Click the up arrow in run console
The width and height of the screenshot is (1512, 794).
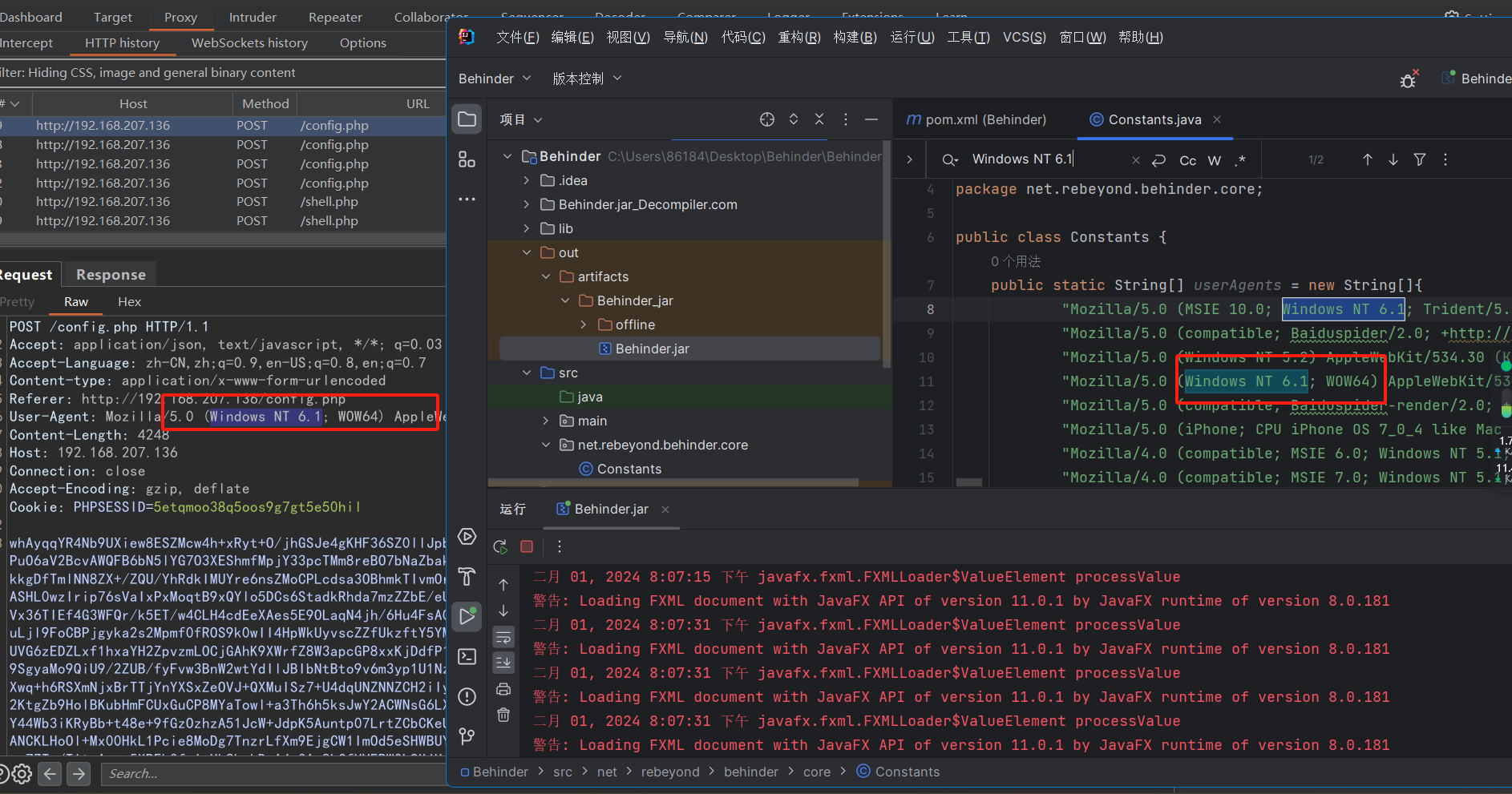pos(503,585)
